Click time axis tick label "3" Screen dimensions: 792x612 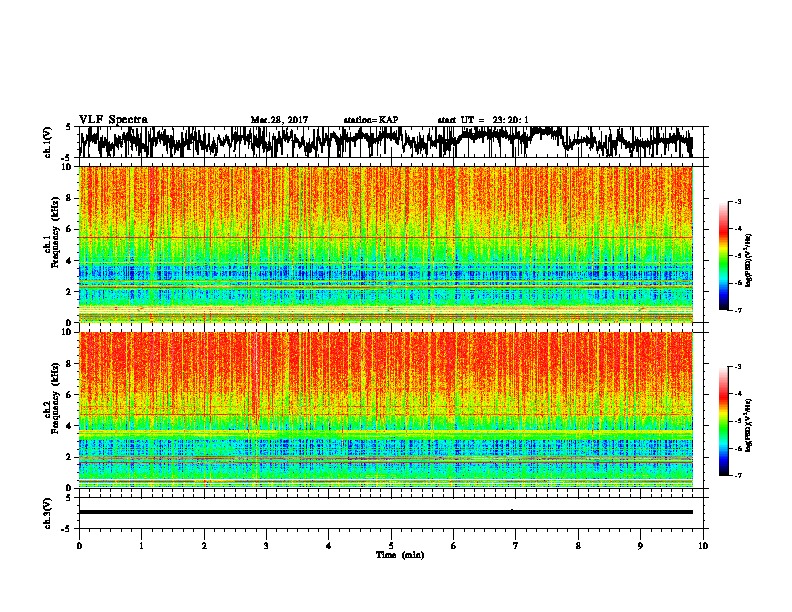coord(266,546)
